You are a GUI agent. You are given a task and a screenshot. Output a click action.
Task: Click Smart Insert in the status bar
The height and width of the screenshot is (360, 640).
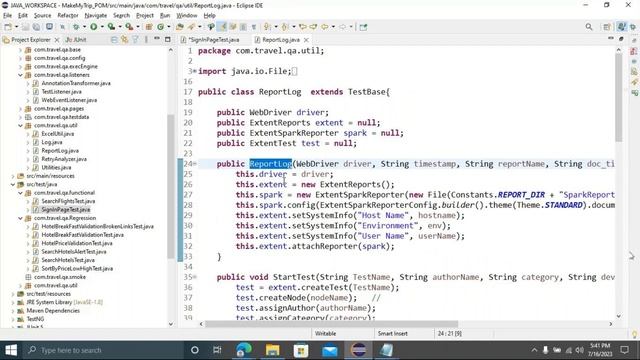393,333
